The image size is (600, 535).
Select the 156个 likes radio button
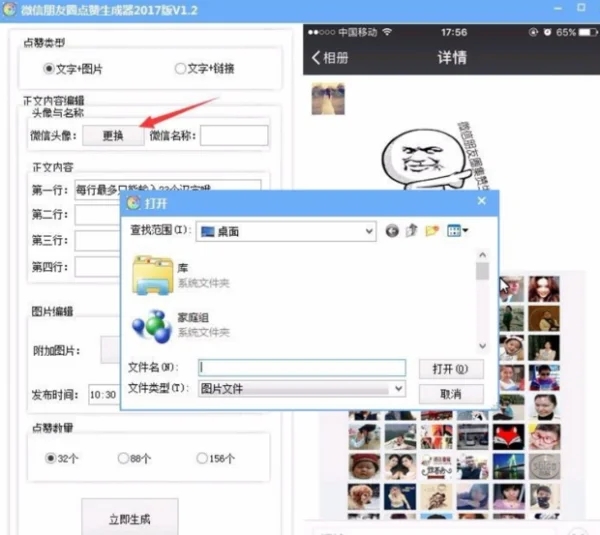[202, 458]
